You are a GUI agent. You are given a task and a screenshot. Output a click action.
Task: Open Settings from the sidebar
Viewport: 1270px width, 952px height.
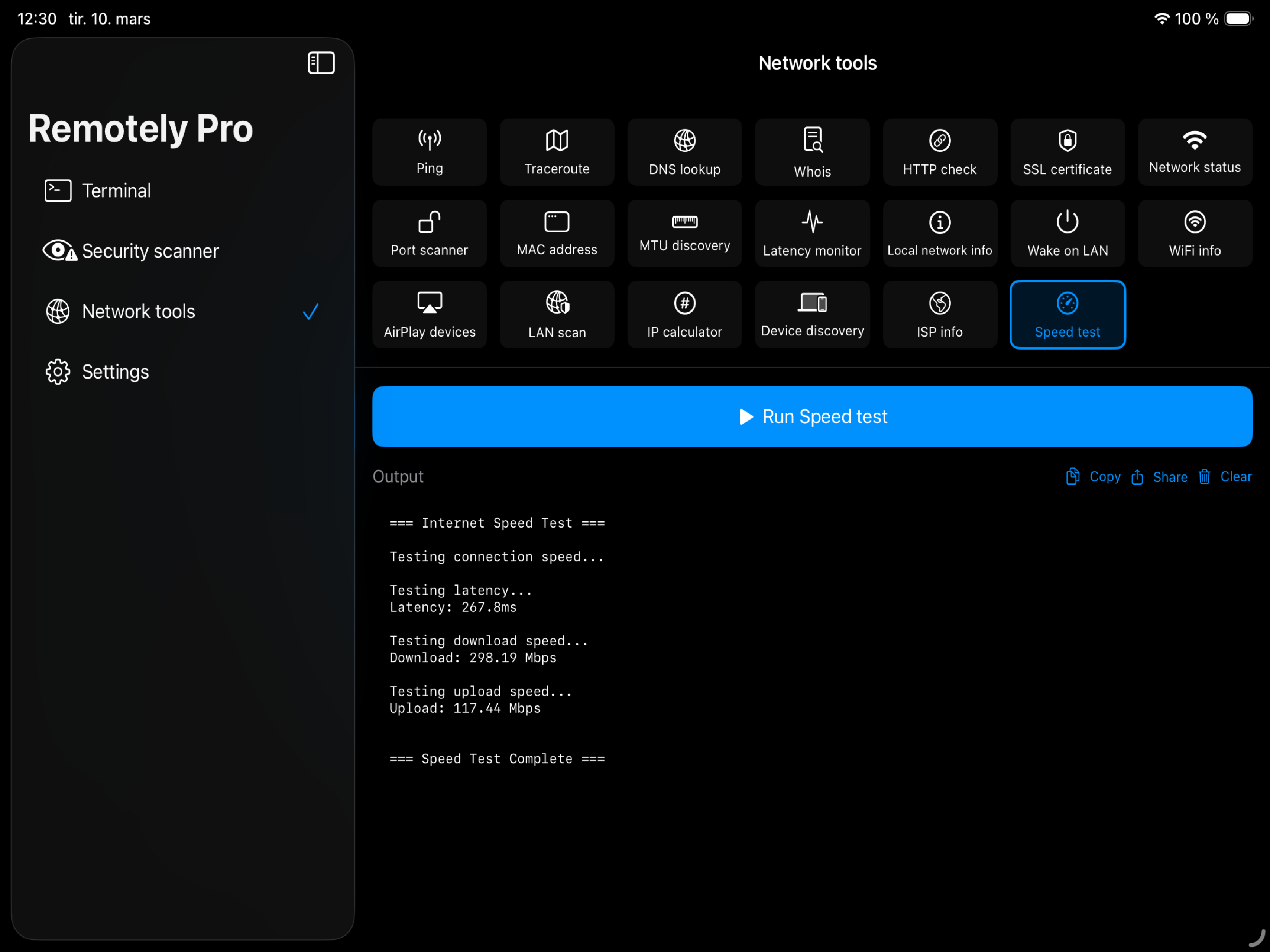(x=183, y=372)
